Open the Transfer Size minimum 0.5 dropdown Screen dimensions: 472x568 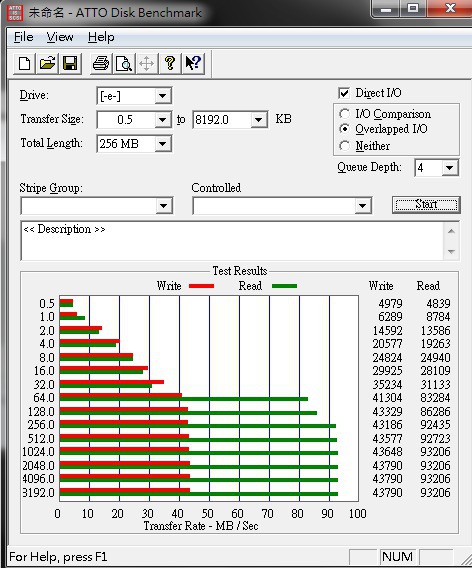[162, 120]
